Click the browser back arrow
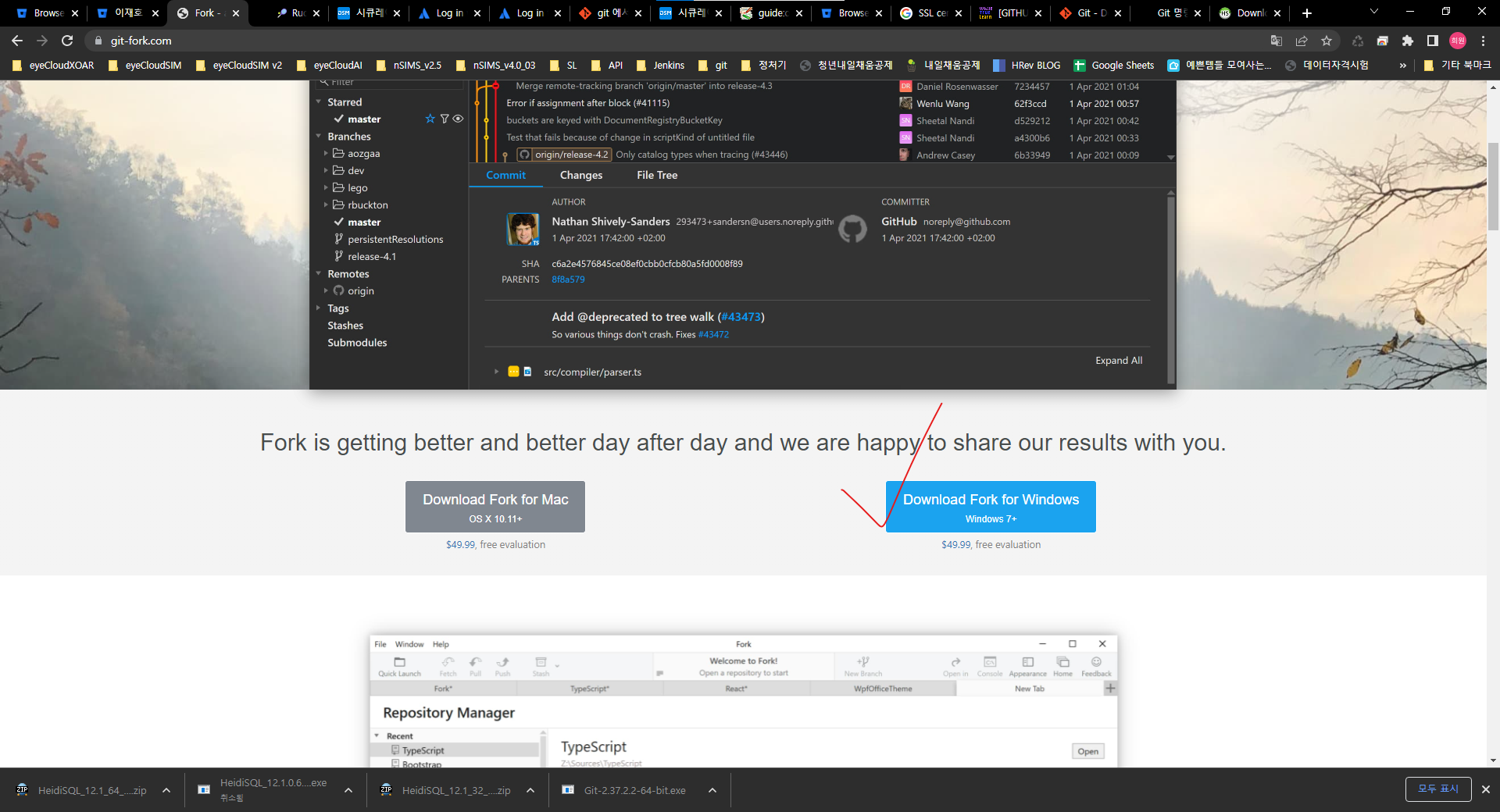Viewport: 1500px width, 812px height. 17,41
